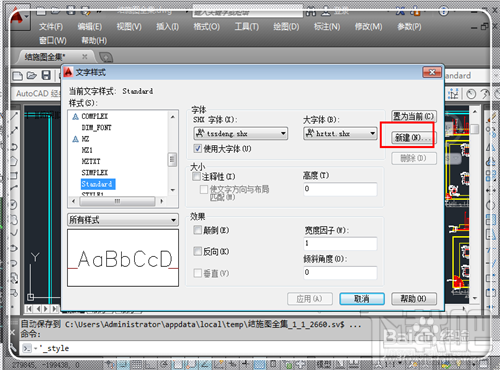Select the Construction line tool

click(14, 131)
